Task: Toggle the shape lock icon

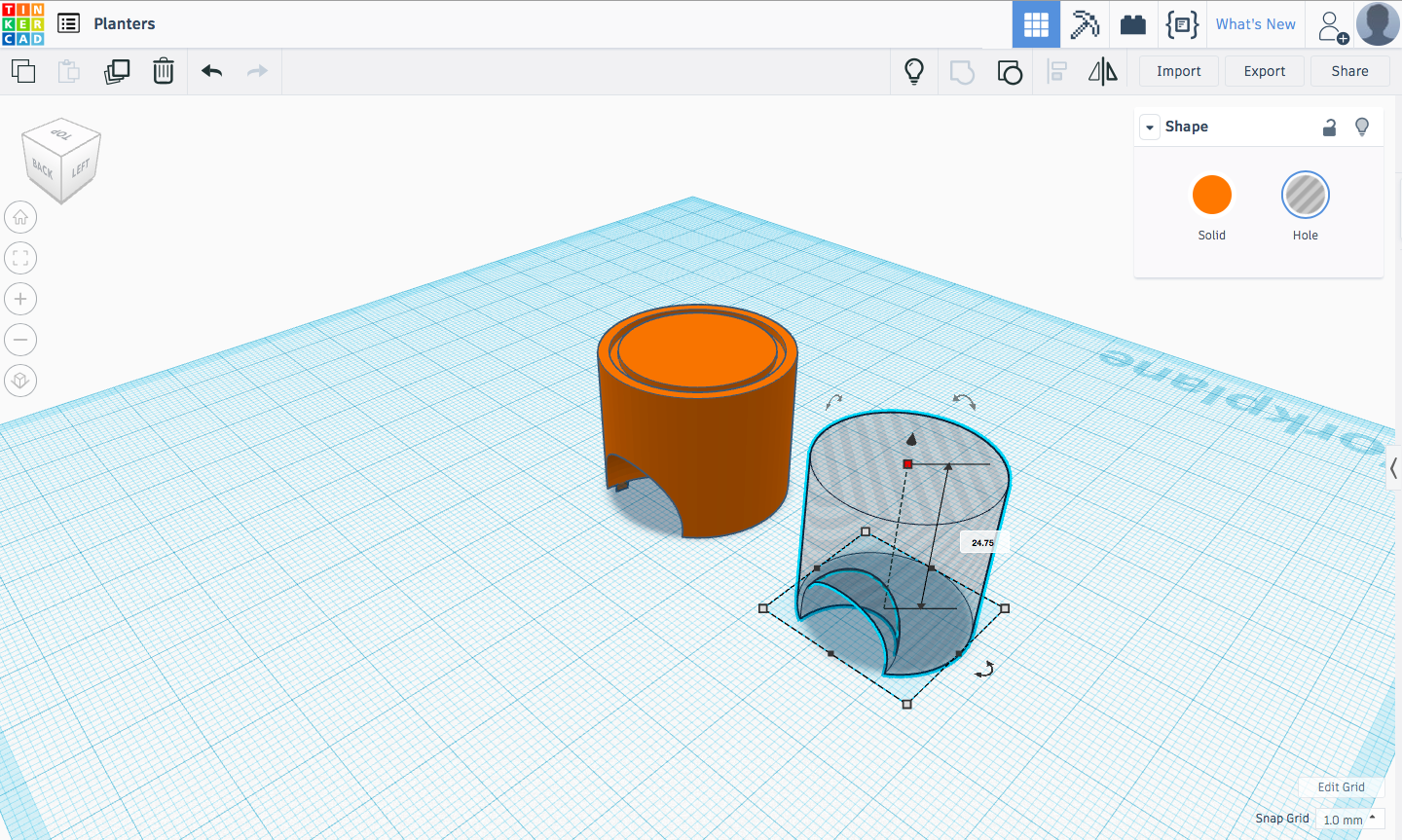Action: 1329,128
